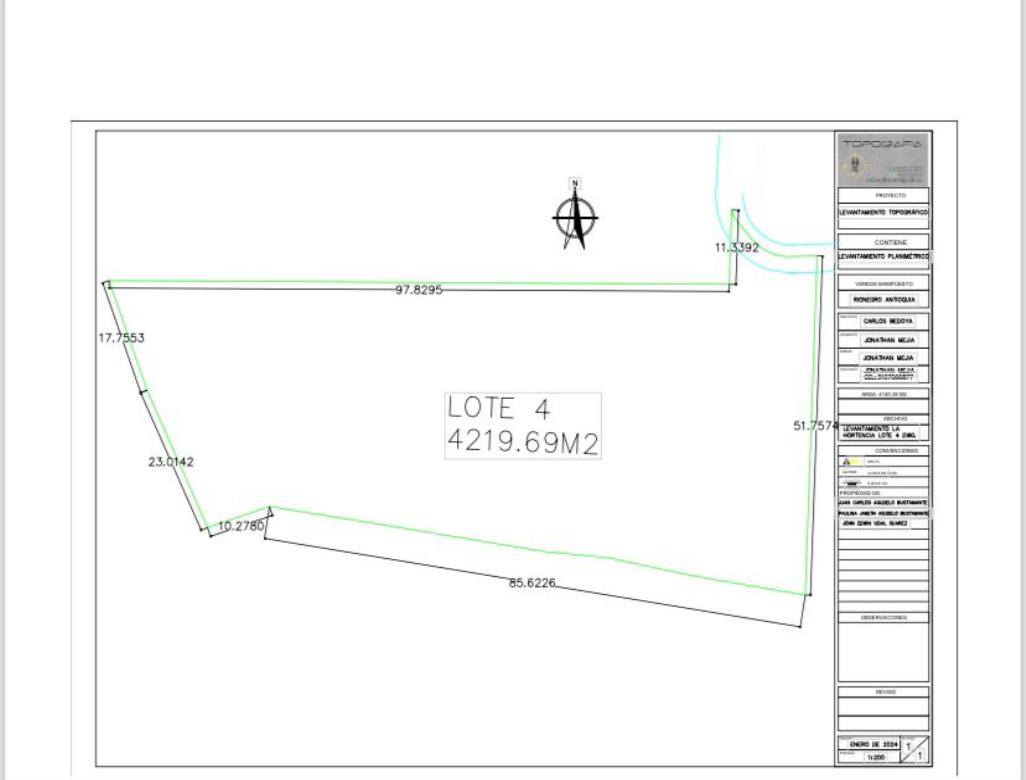1026x780 pixels.
Task: Click the OBSERVACIONES section header
Action: (x=883, y=618)
